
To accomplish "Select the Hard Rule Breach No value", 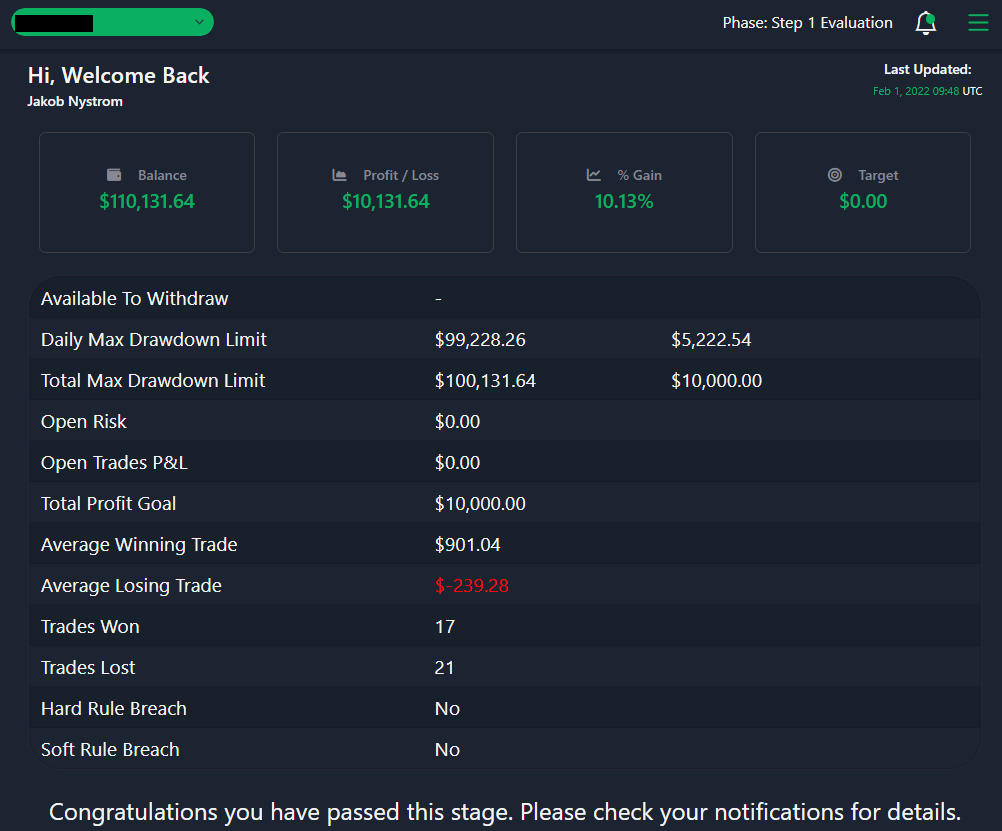I will pyautogui.click(x=447, y=708).
